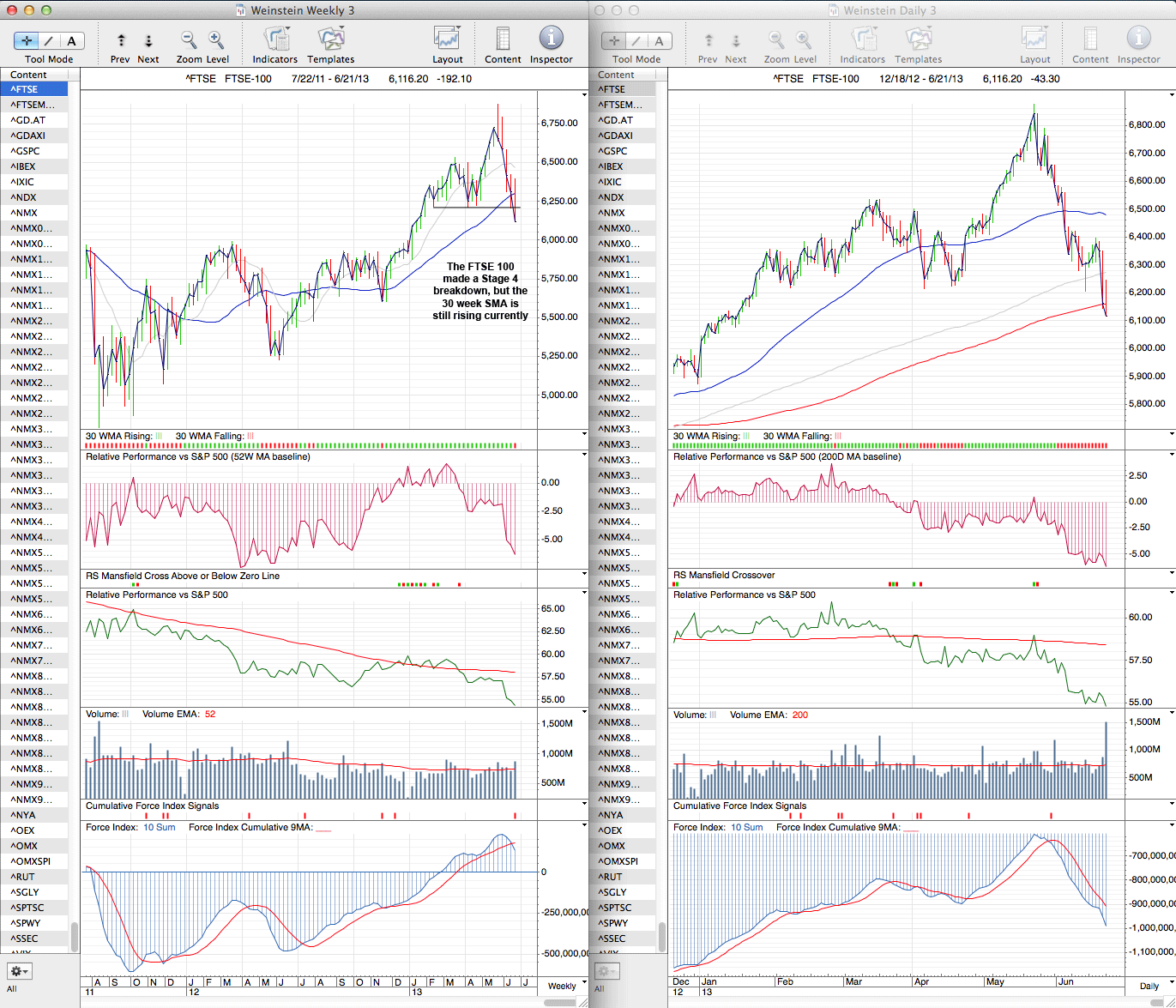The height and width of the screenshot is (1008, 1176).
Task: Open the gear action menu below watchlist
Action: 19,971
